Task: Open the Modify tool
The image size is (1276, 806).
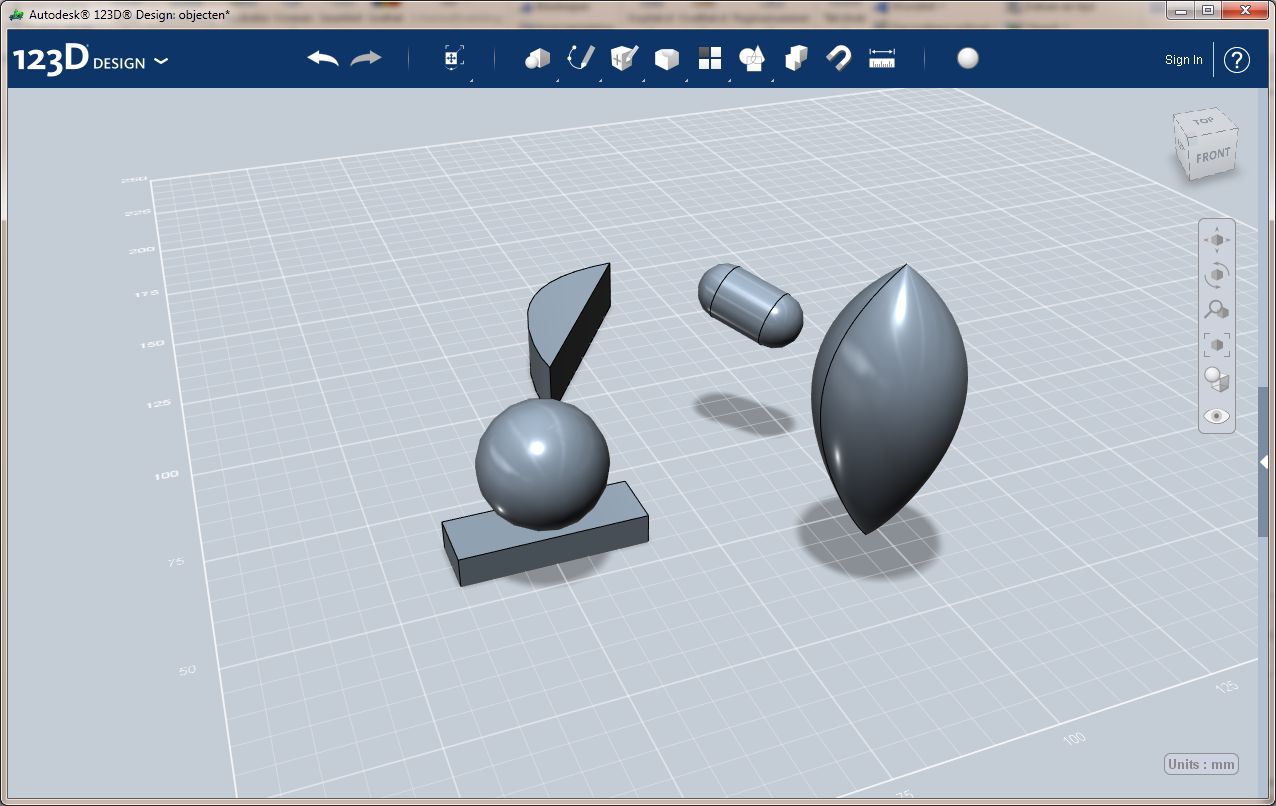Action: click(x=666, y=60)
